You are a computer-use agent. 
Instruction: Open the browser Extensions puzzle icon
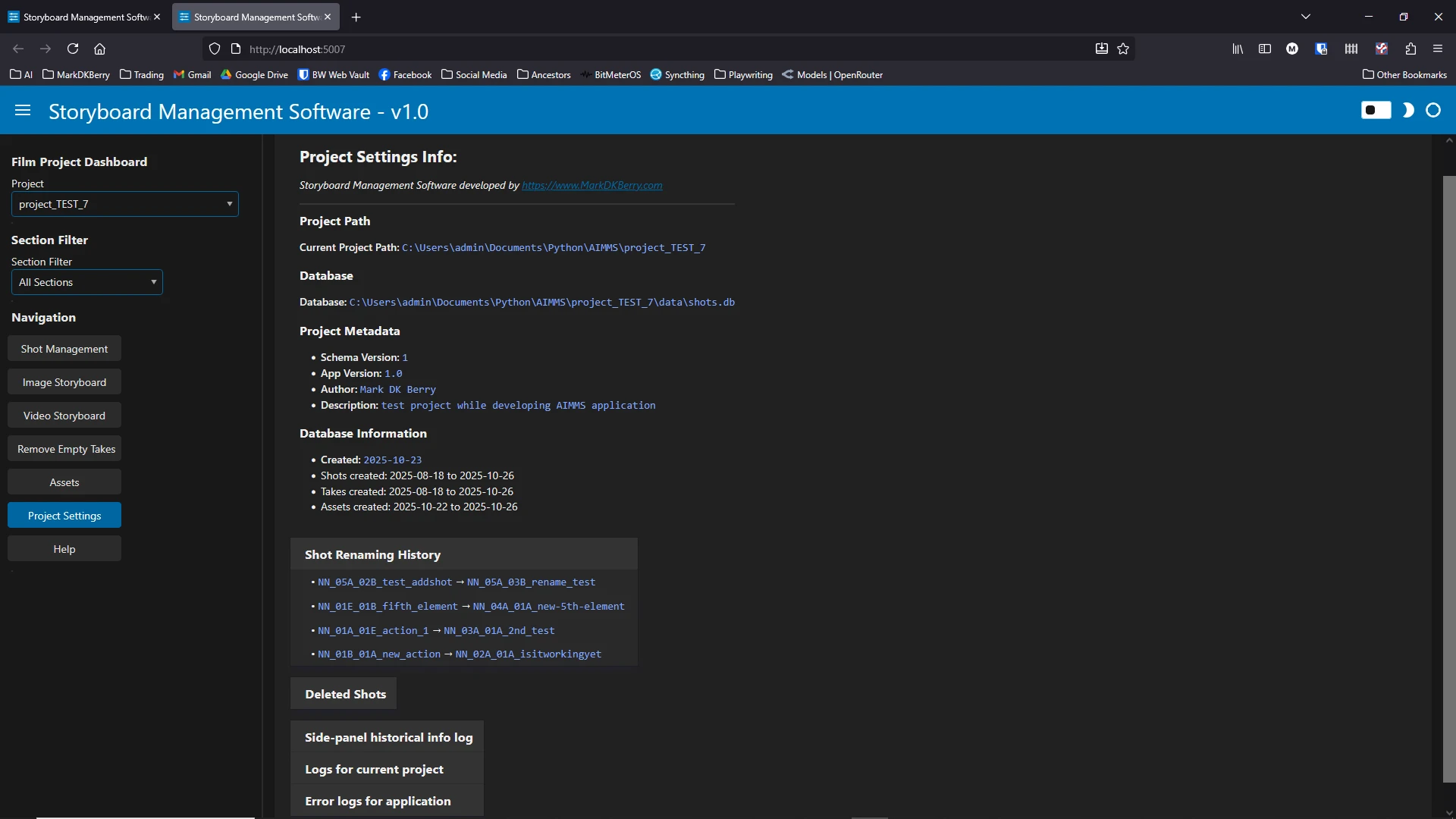[x=1410, y=49]
